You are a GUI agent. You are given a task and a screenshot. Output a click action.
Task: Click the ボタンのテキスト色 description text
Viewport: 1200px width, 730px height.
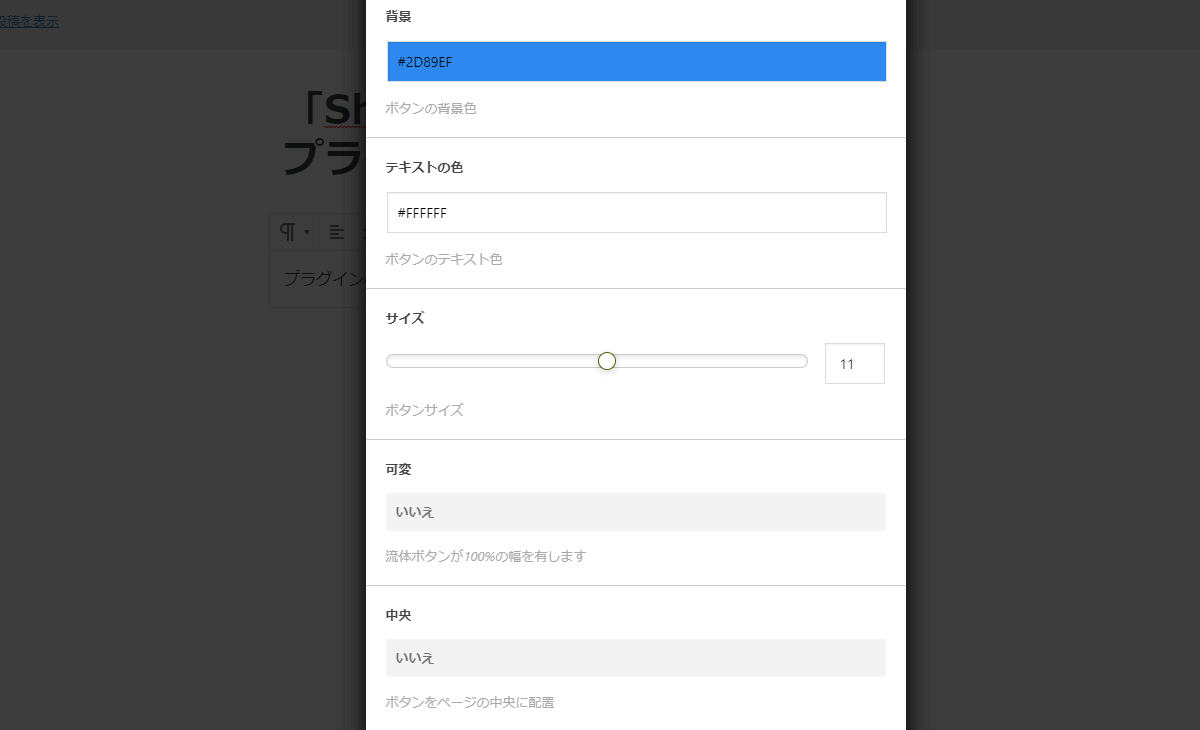point(444,259)
